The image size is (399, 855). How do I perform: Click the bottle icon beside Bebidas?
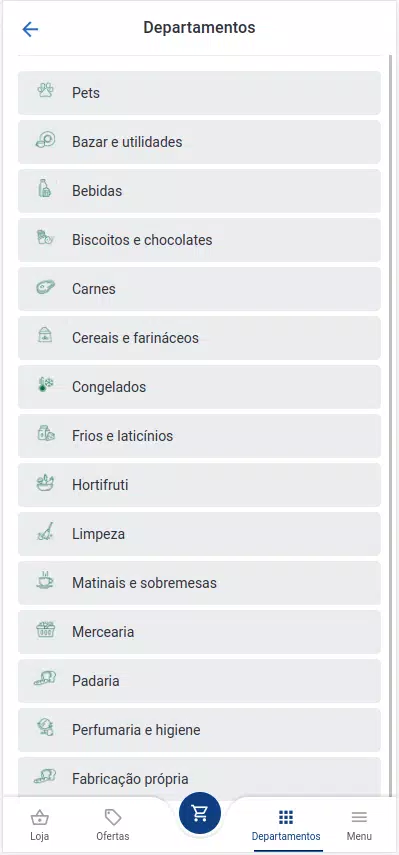tap(45, 189)
